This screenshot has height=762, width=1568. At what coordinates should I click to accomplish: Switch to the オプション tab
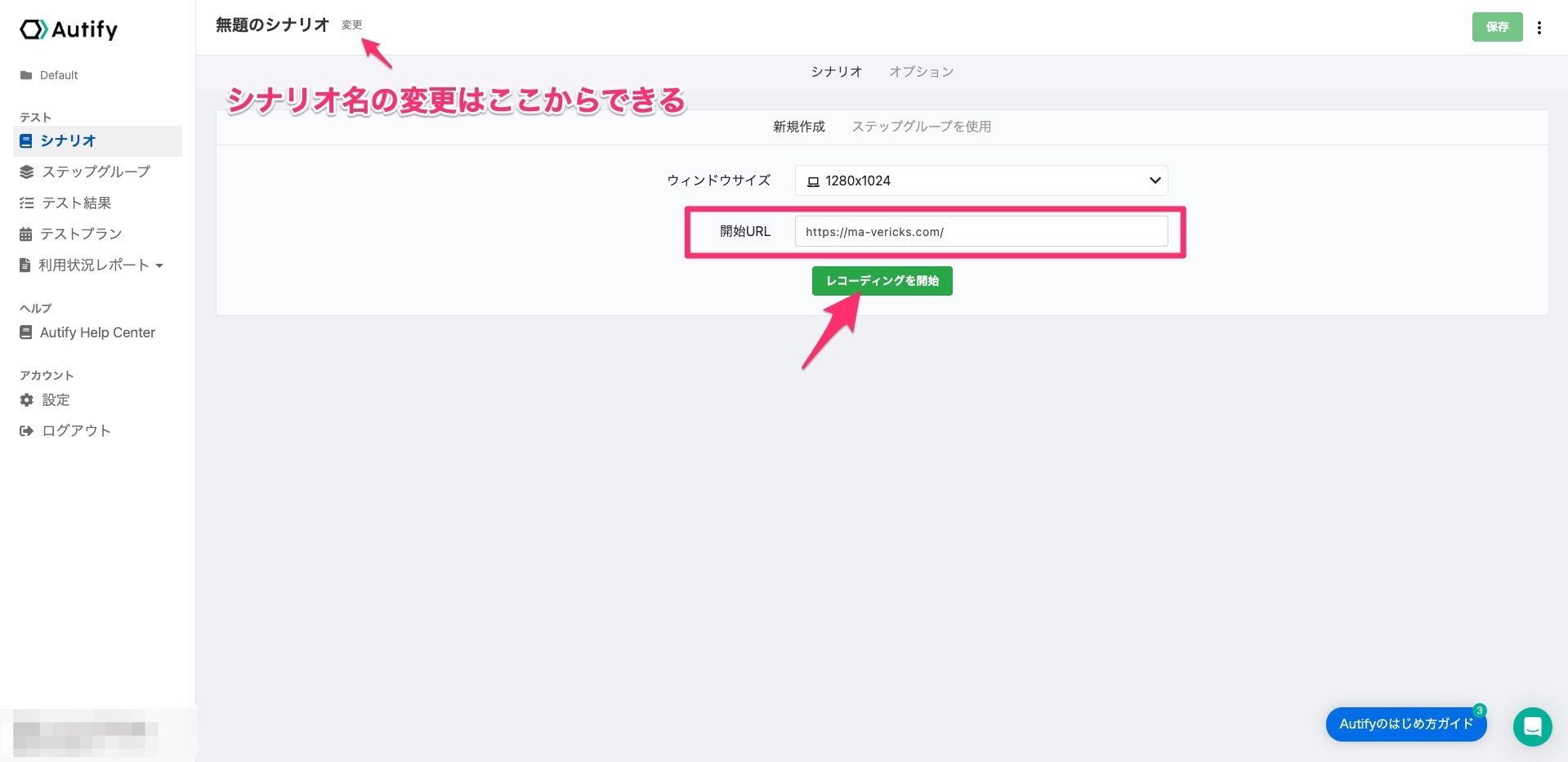point(920,71)
